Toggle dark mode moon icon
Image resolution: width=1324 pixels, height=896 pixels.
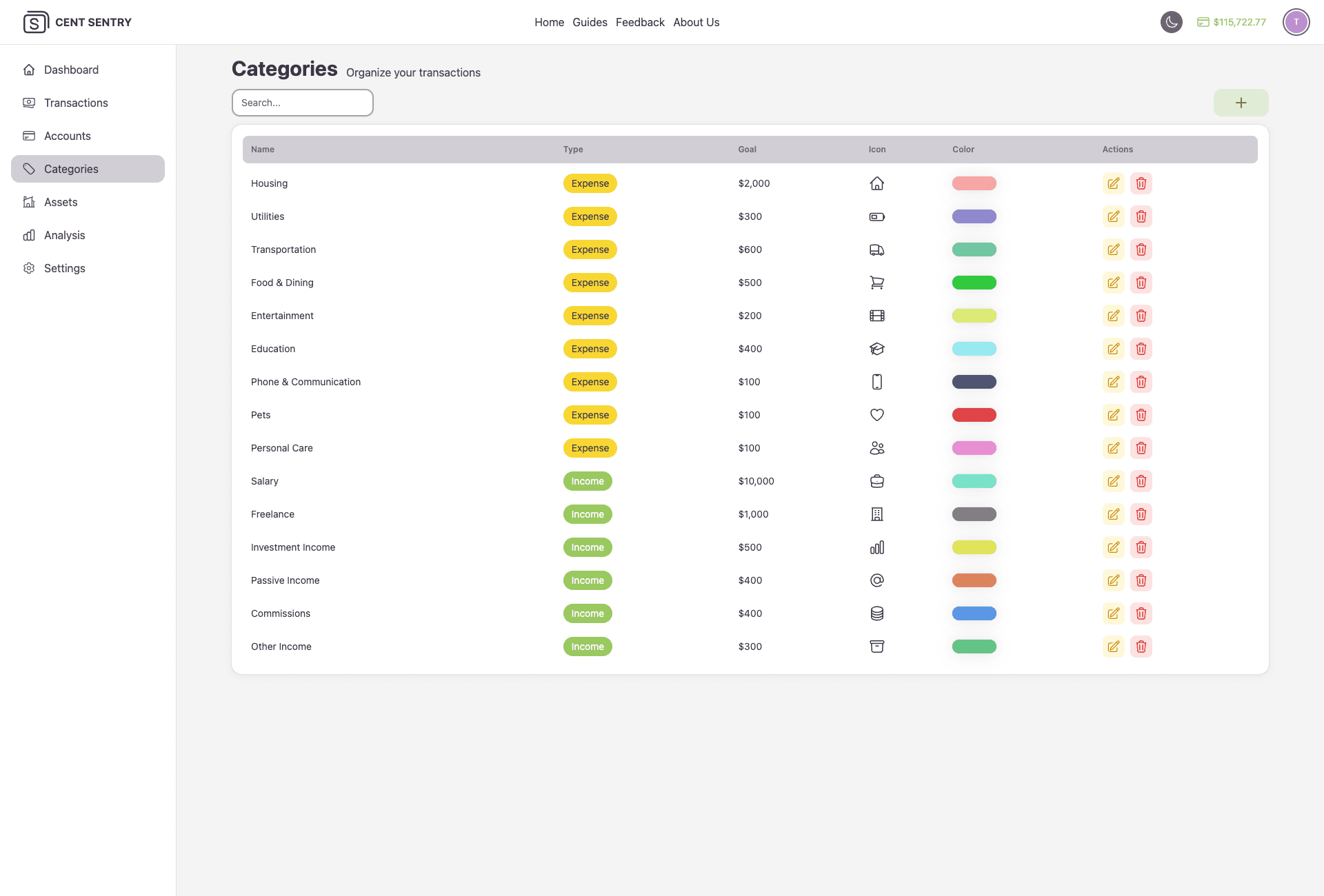(x=1171, y=22)
